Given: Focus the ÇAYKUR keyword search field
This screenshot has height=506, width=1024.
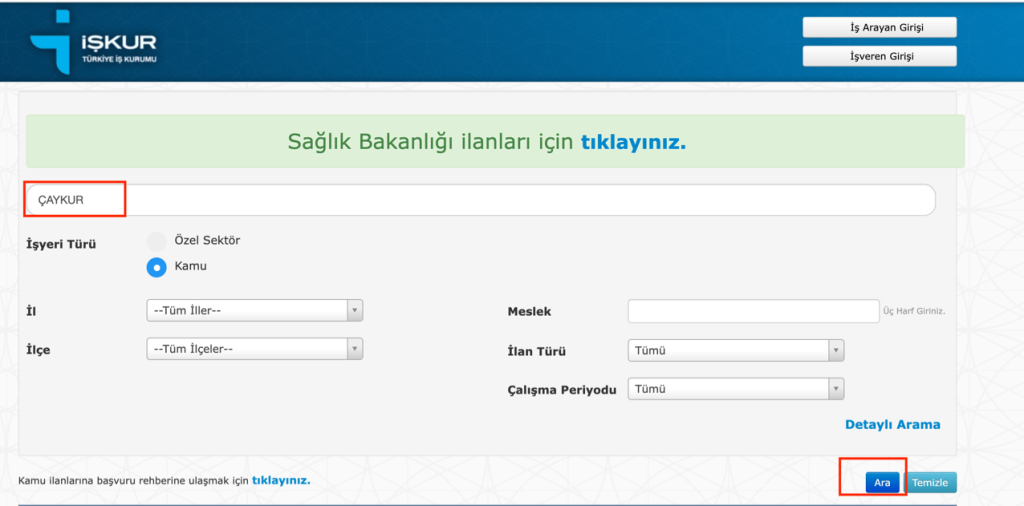Looking at the screenshot, I should (480, 200).
